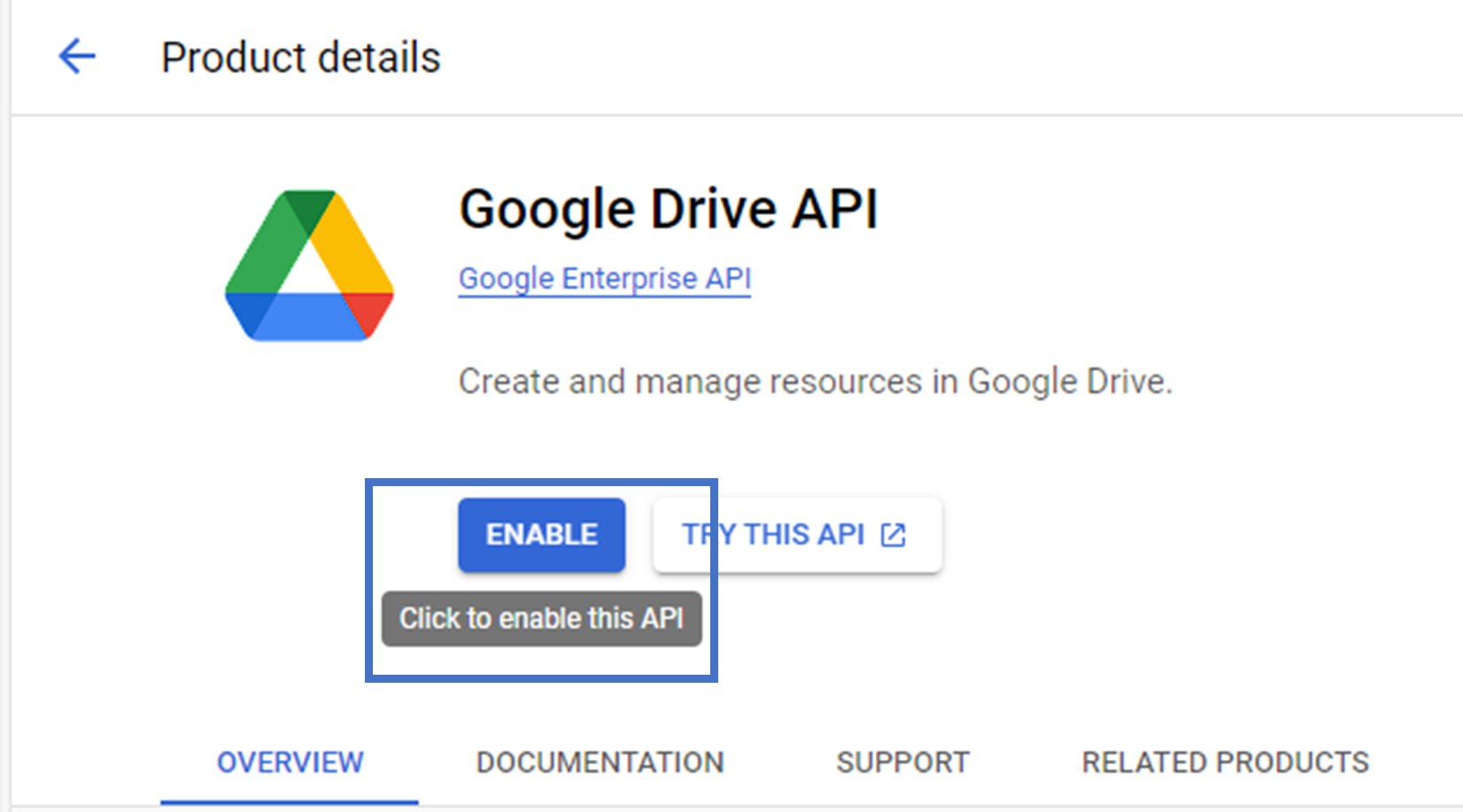The height and width of the screenshot is (812, 1463).
Task: Open the SUPPORT tab
Action: [x=902, y=762]
